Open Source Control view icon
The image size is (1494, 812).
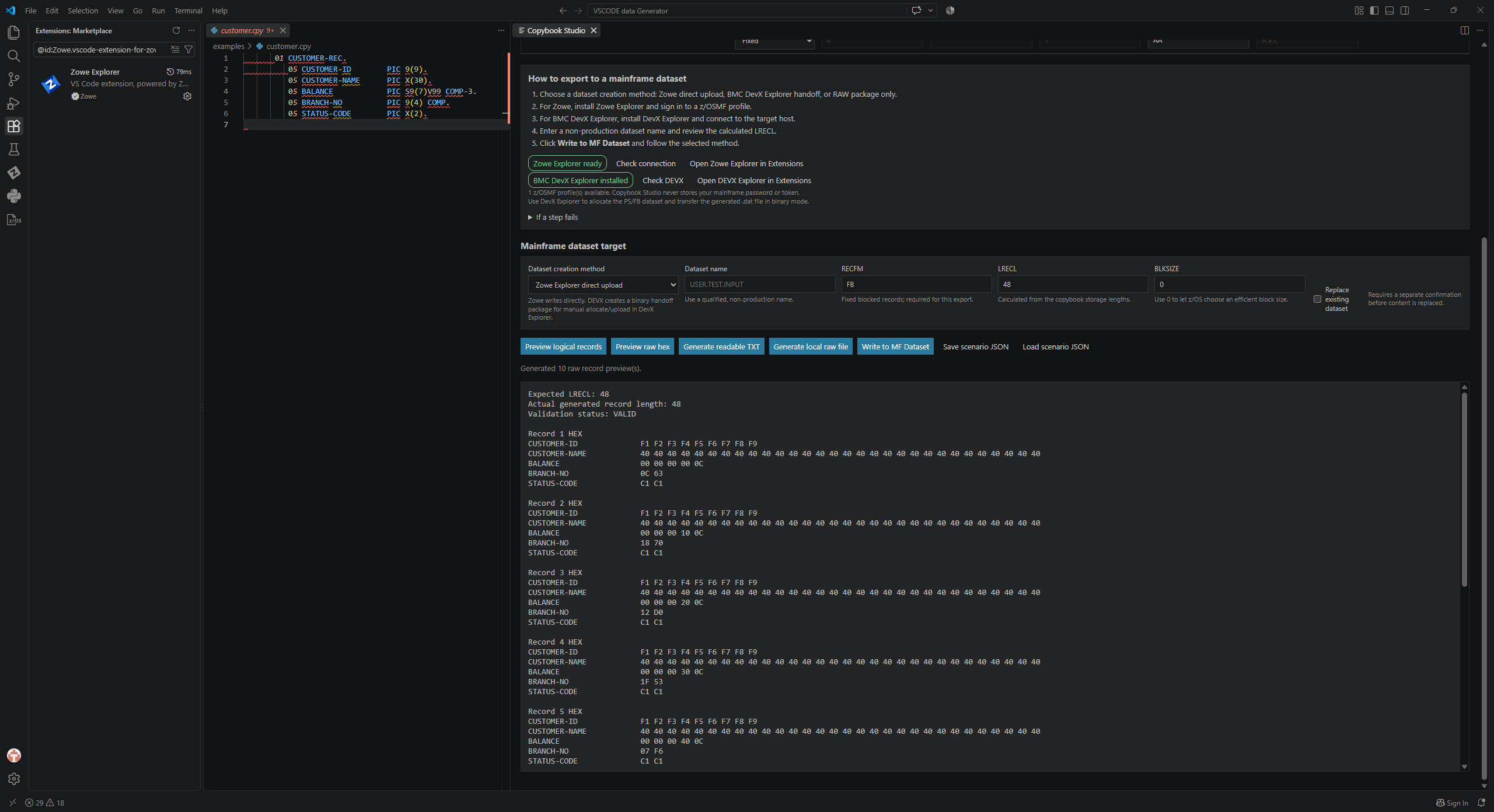point(13,79)
